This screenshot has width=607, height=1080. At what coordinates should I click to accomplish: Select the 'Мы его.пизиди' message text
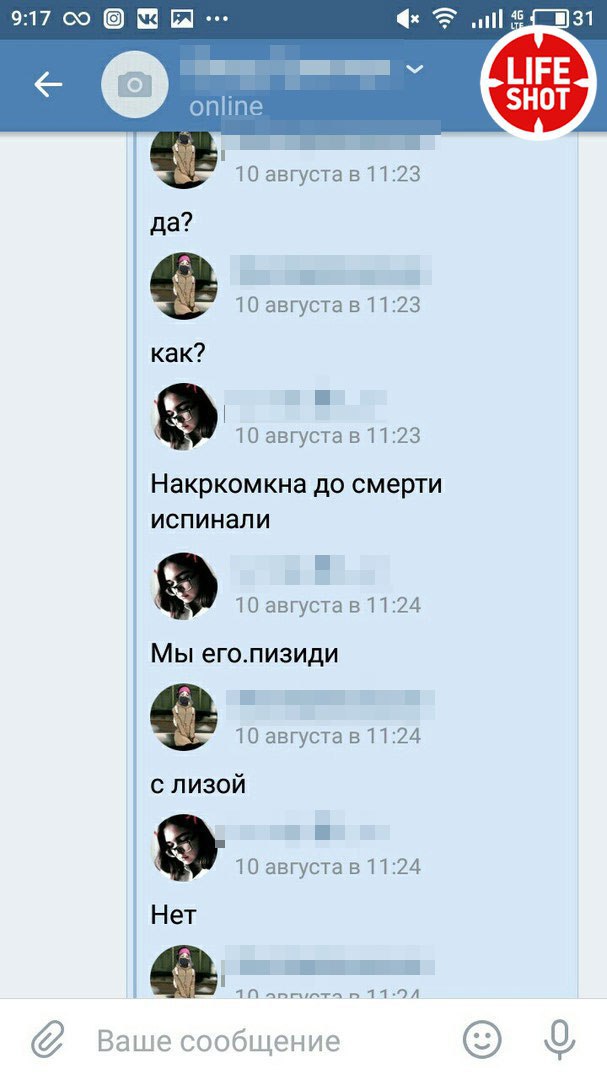click(244, 654)
